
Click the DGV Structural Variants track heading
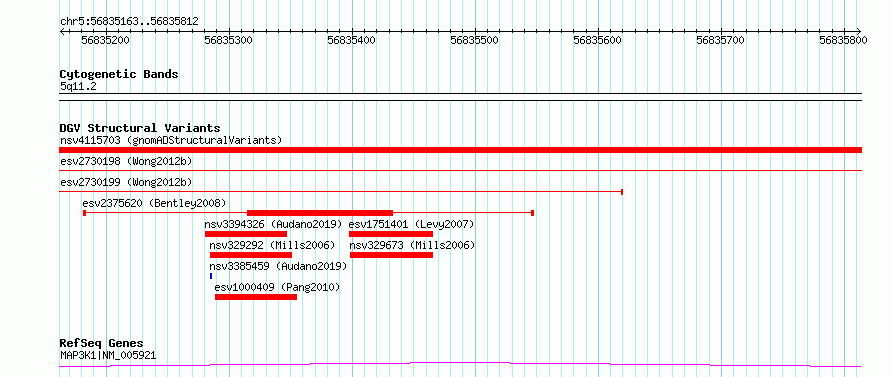point(140,128)
